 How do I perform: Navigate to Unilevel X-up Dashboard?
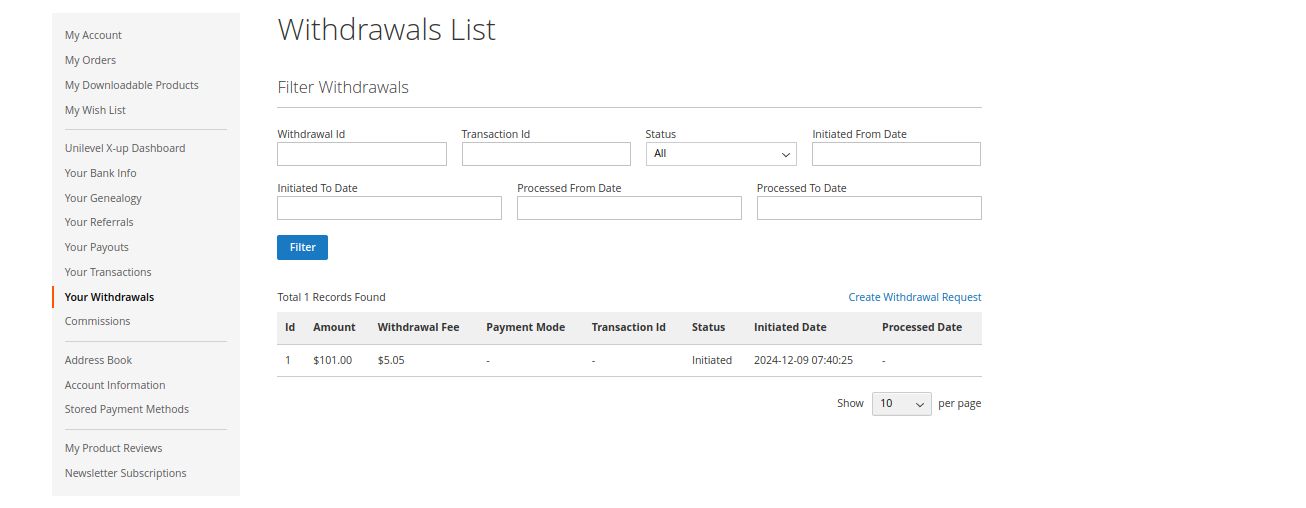coord(125,148)
